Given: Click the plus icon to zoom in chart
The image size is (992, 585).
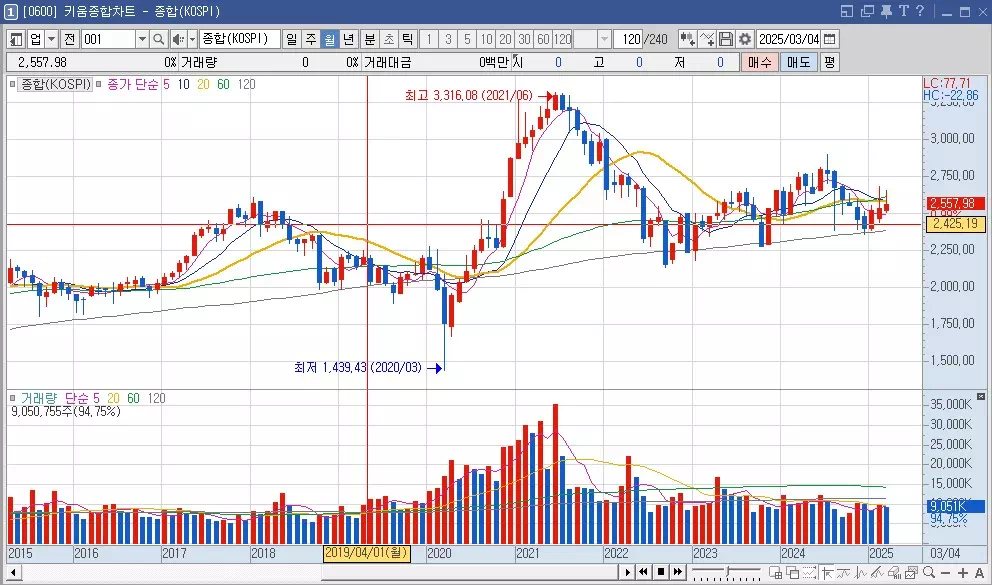Looking at the screenshot, I should 960,572.
